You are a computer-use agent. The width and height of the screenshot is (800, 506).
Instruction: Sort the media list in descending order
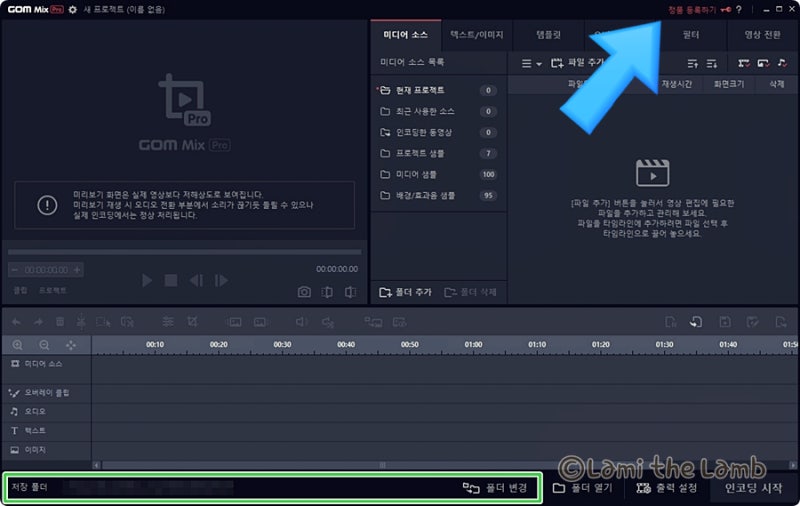(x=712, y=63)
